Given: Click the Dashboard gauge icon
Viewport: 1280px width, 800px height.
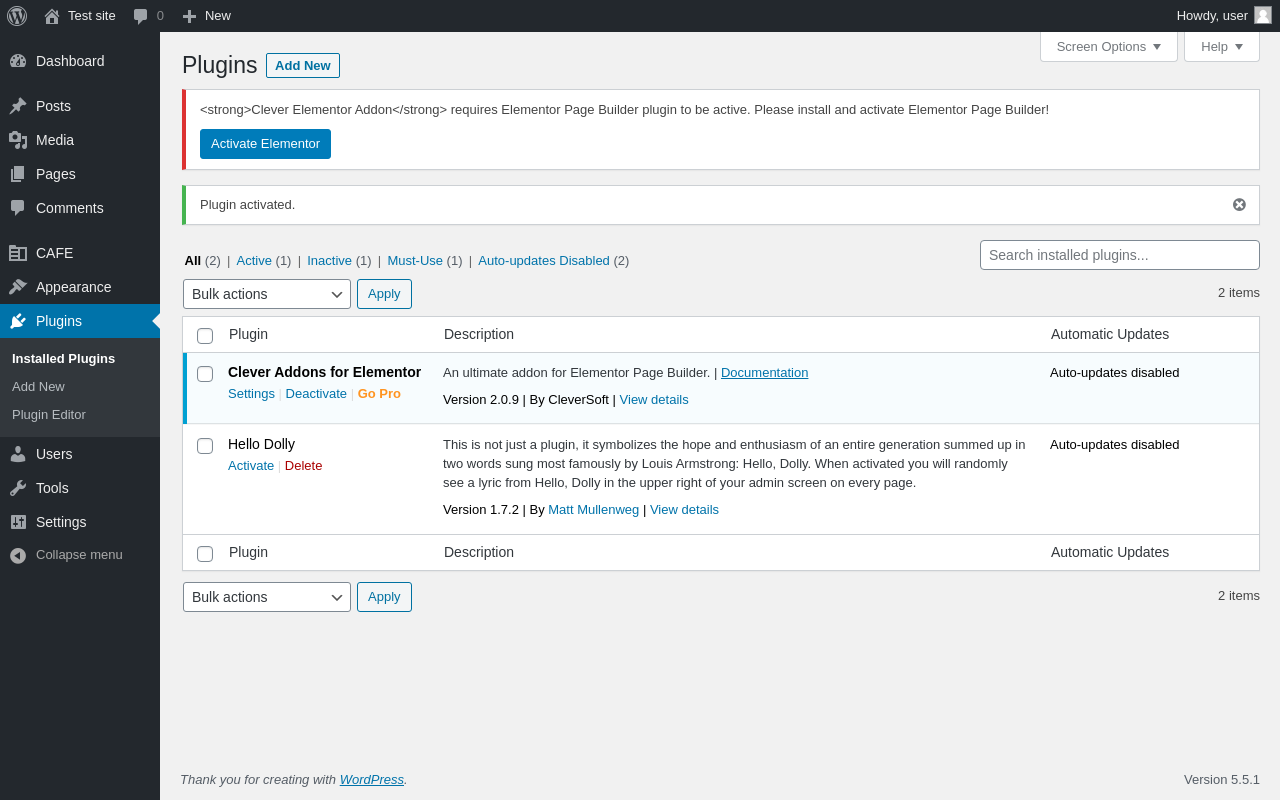Looking at the screenshot, I should pos(18,61).
